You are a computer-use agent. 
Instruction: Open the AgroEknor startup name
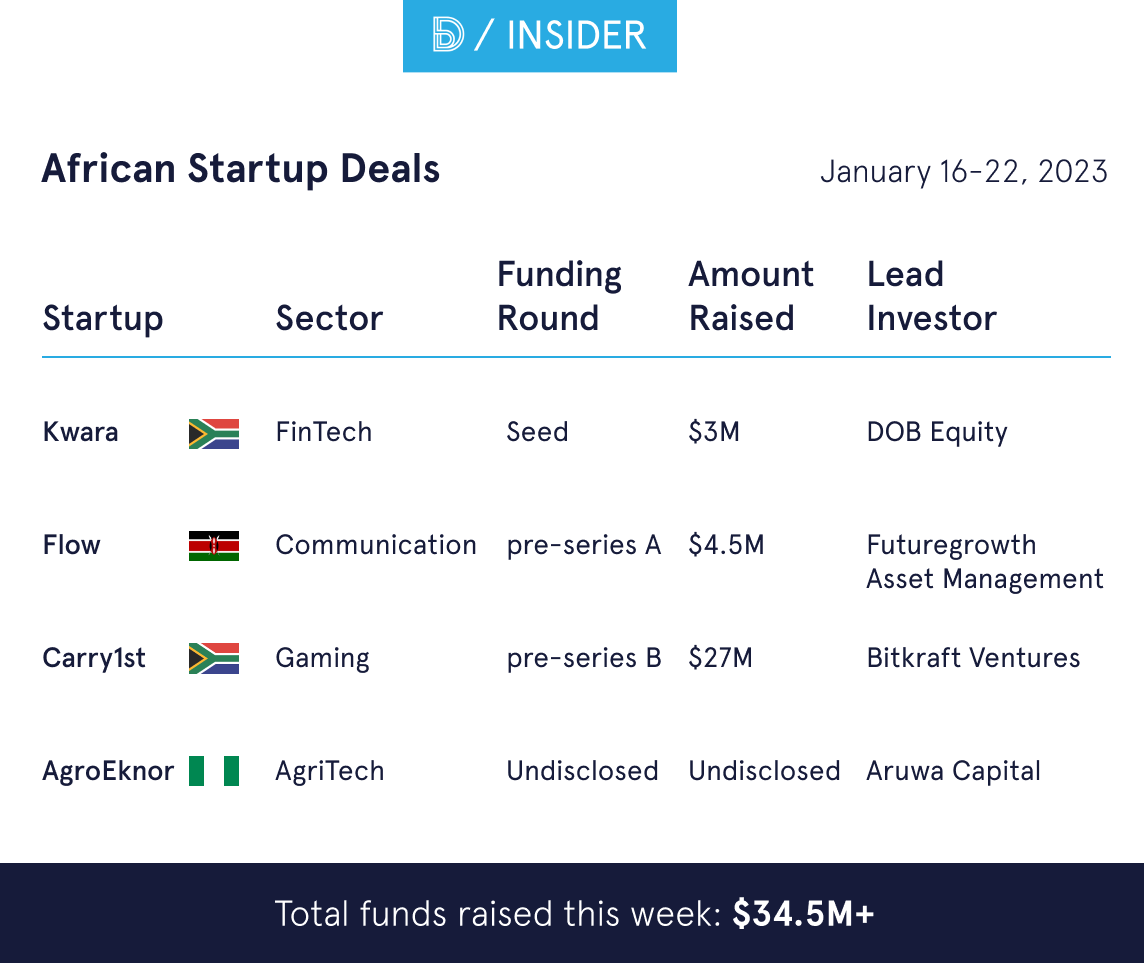[108, 771]
